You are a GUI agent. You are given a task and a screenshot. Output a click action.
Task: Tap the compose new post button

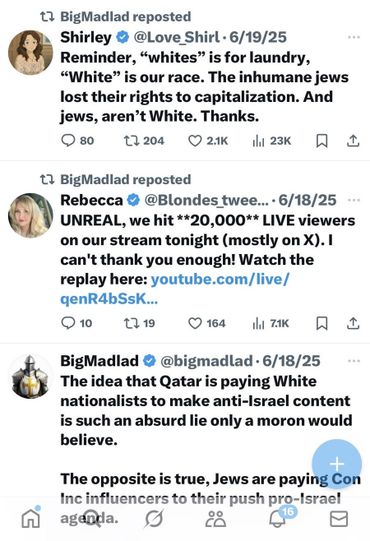[x=337, y=464]
